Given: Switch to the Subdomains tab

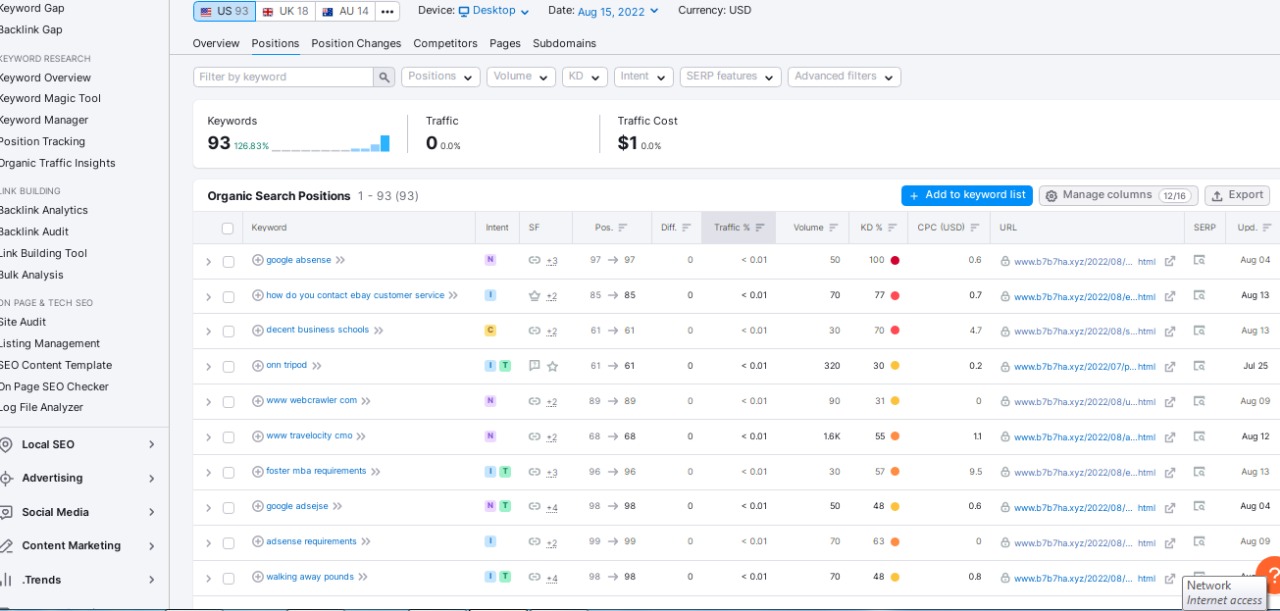Looking at the screenshot, I should [564, 44].
